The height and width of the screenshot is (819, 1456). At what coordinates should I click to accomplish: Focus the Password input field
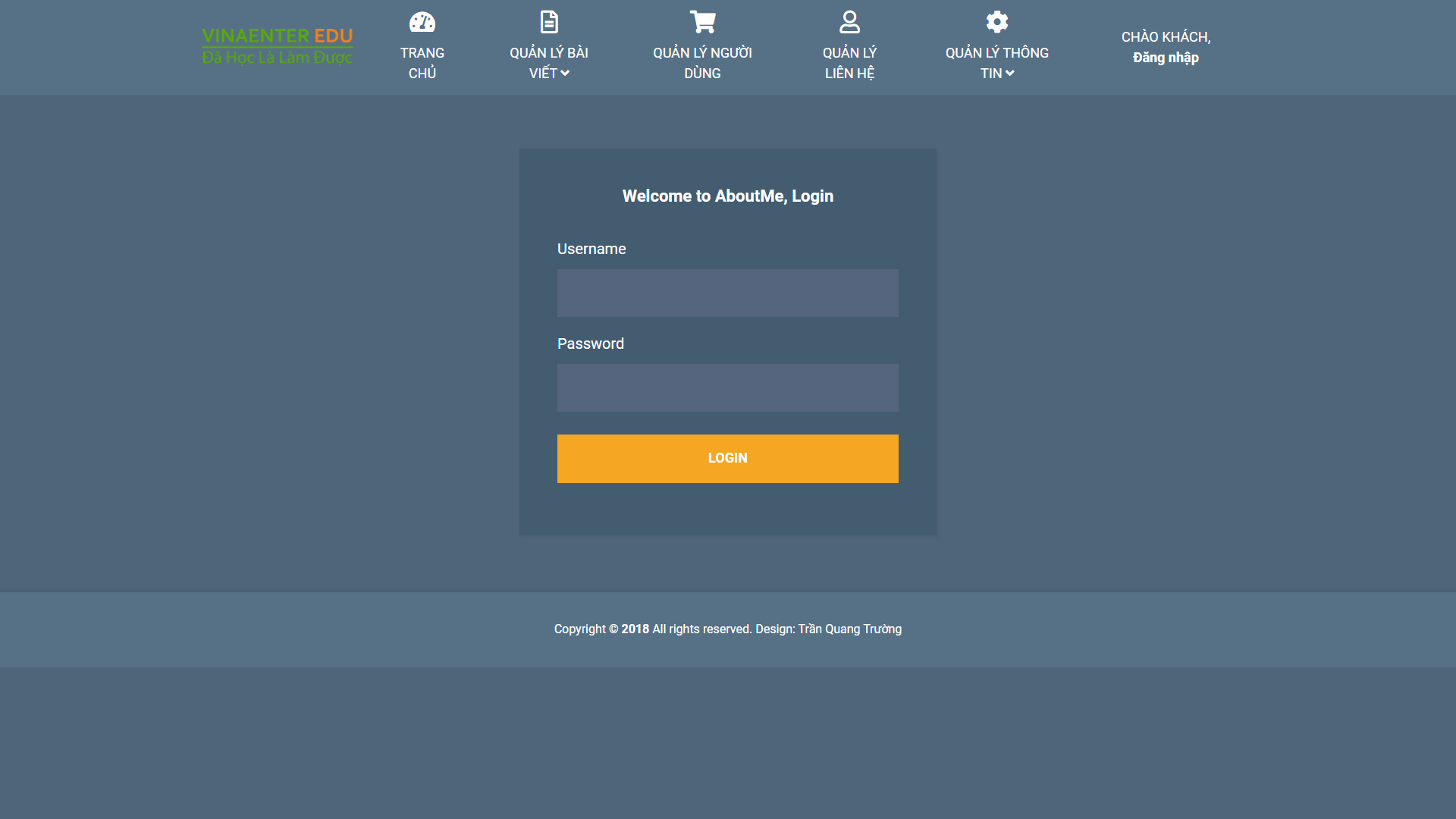(727, 388)
